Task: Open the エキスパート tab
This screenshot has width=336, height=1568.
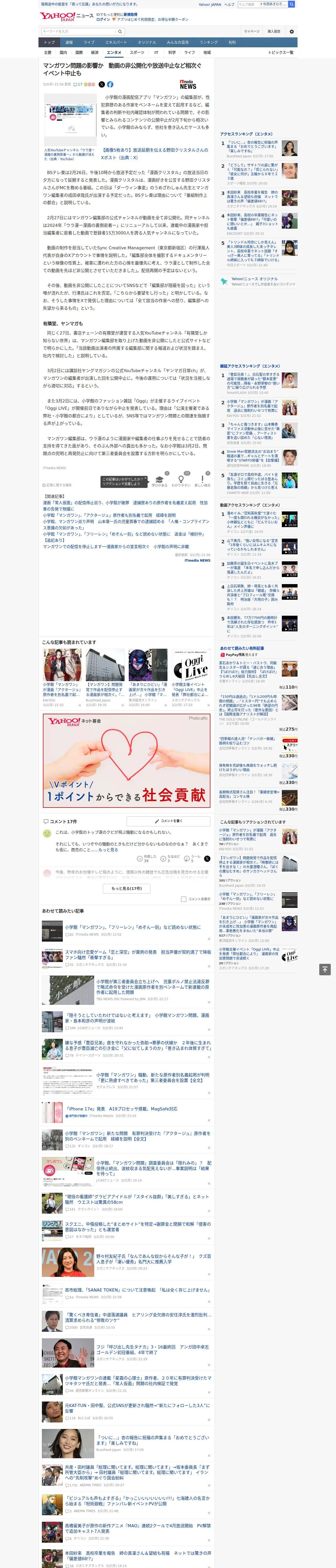Action: pyautogui.click(x=116, y=42)
